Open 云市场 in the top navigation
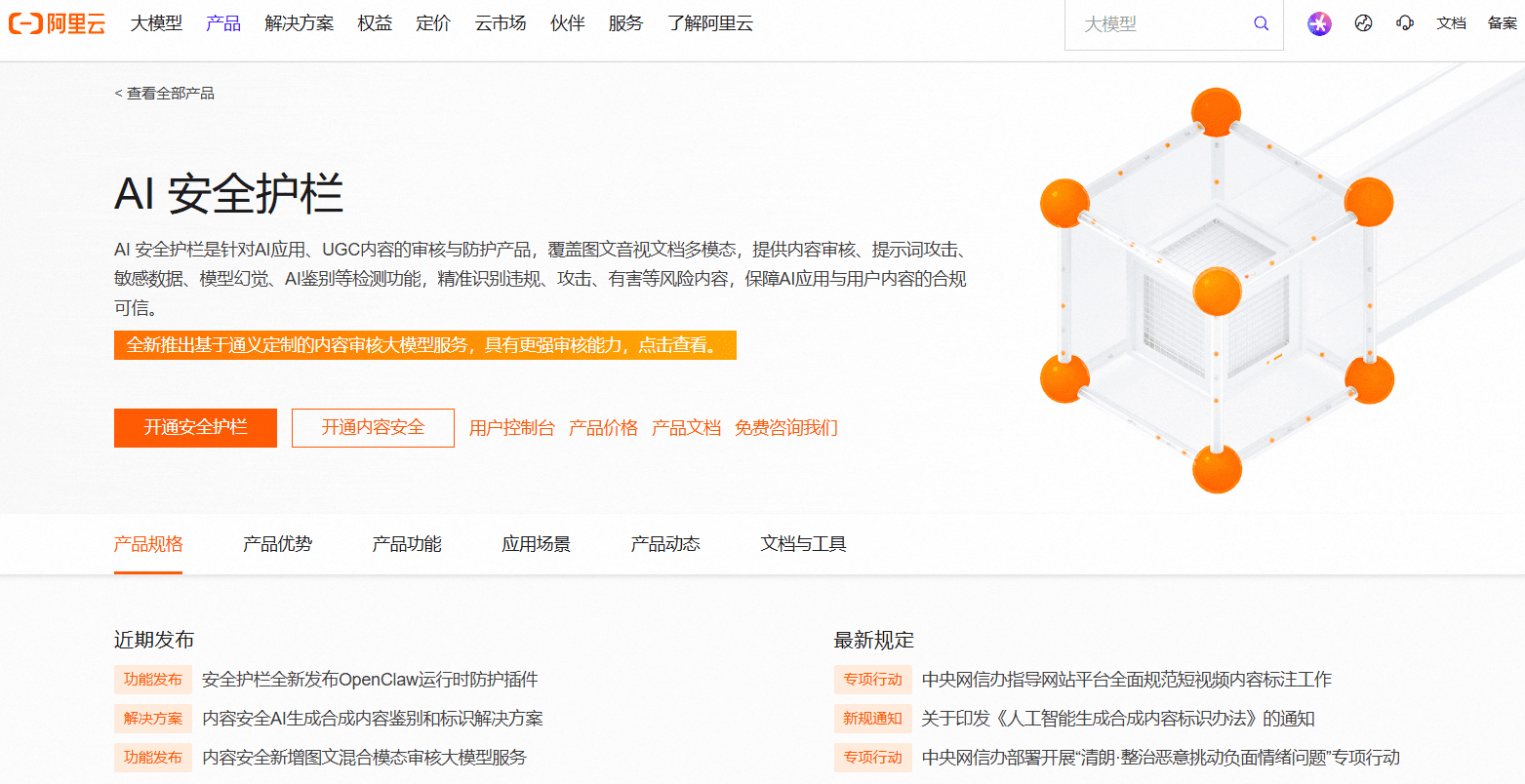This screenshot has width=1525, height=784. point(501,23)
